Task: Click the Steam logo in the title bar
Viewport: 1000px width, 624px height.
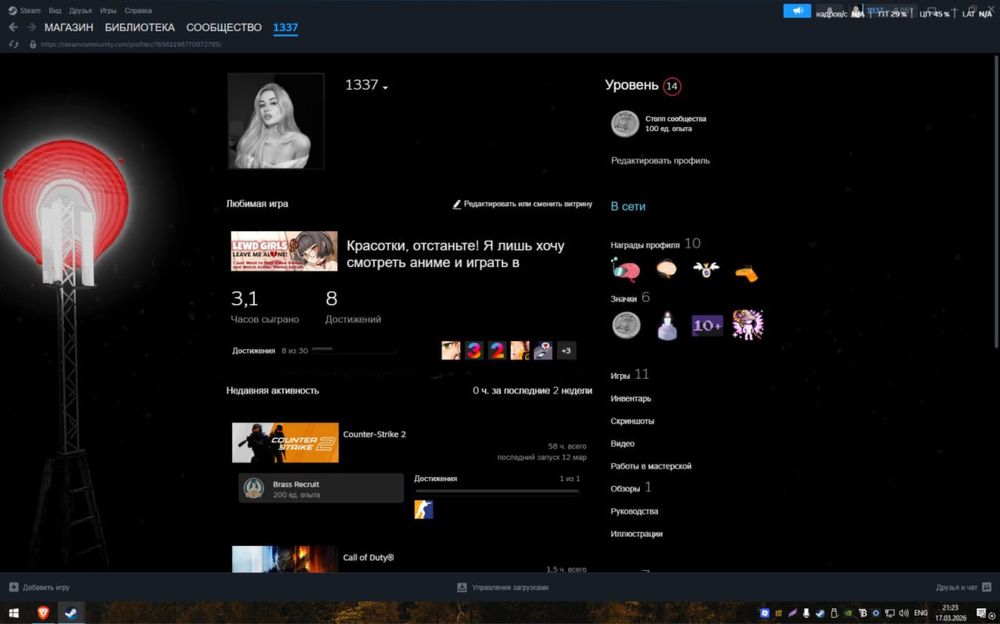Action: coord(12,11)
